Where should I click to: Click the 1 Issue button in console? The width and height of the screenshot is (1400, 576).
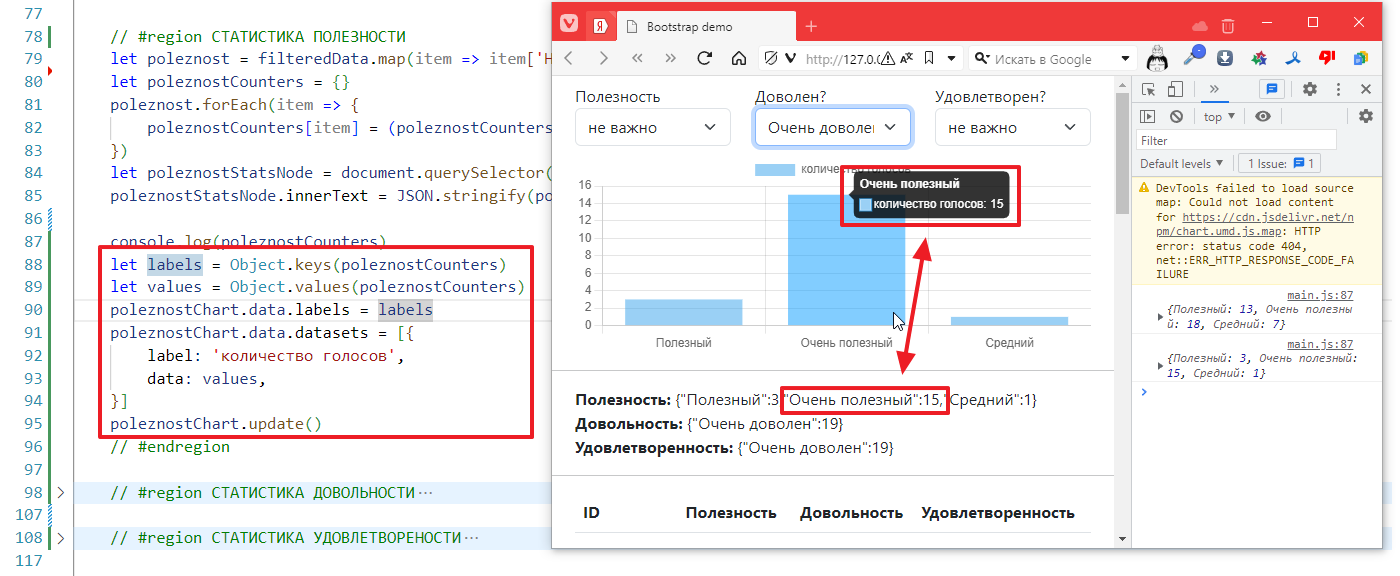(1281, 163)
